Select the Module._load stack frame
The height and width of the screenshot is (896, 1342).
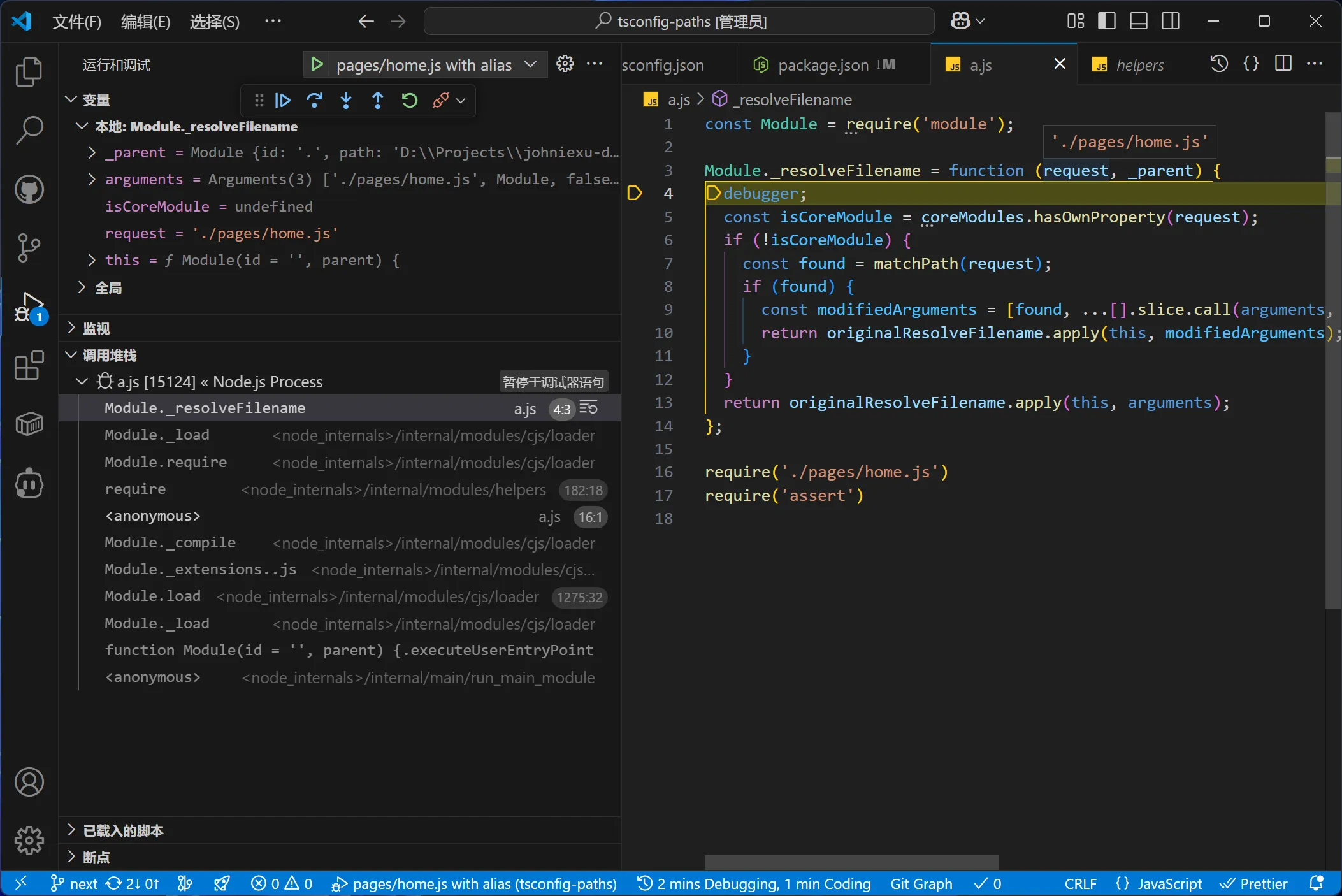(x=157, y=435)
